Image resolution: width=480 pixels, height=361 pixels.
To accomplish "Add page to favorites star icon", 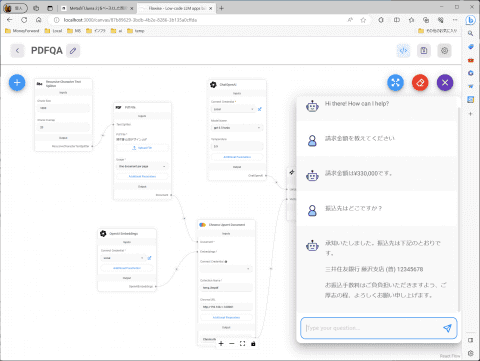I will (363, 20).
